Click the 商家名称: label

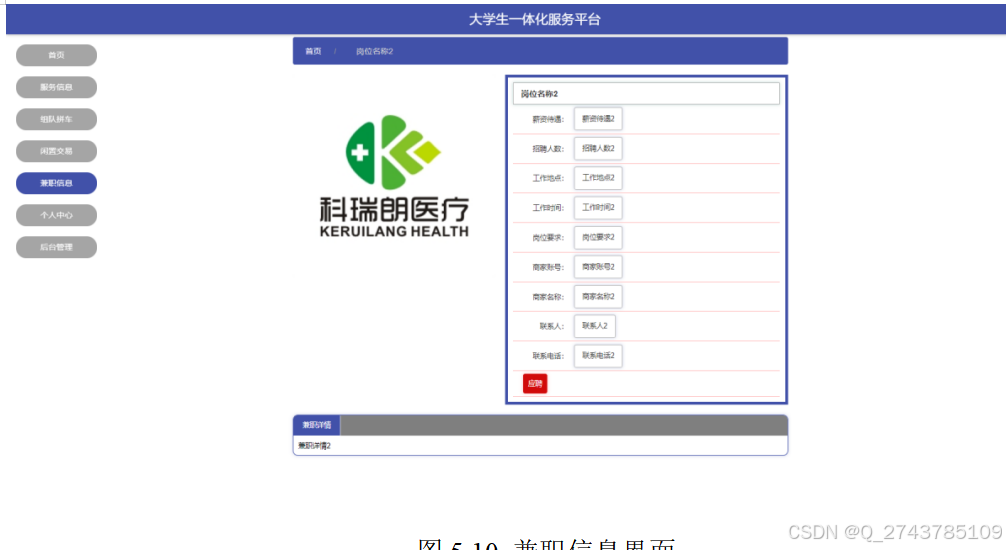pos(548,297)
